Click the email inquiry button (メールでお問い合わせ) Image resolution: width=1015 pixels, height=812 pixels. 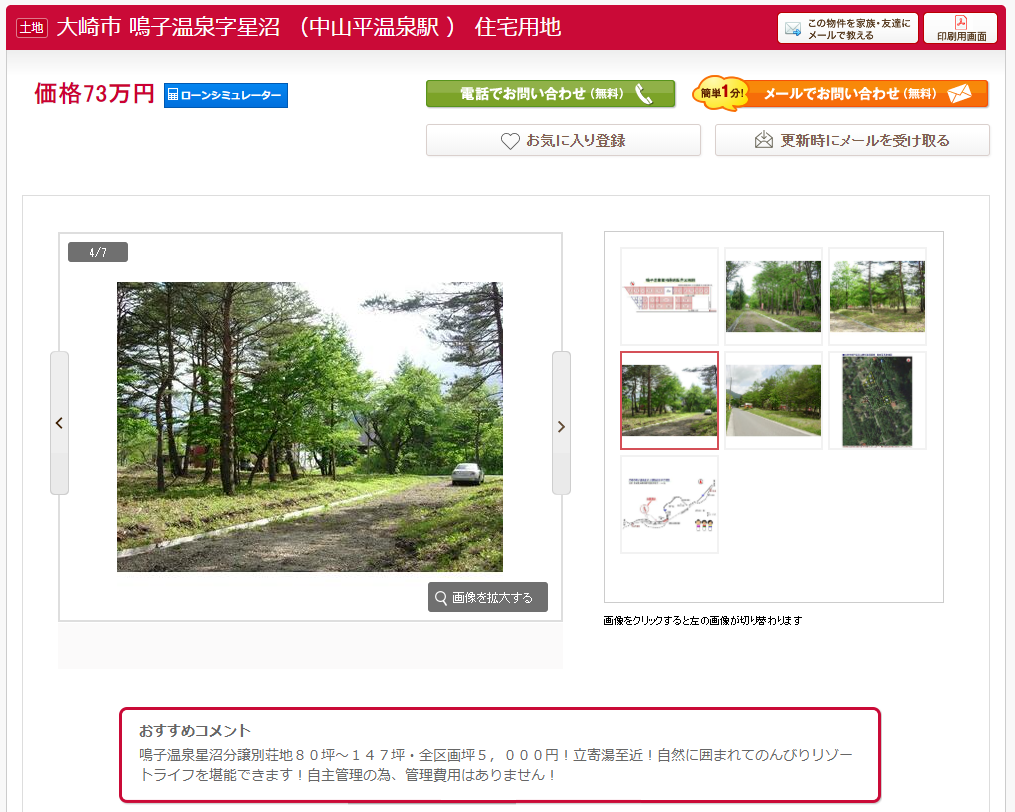[x=840, y=94]
